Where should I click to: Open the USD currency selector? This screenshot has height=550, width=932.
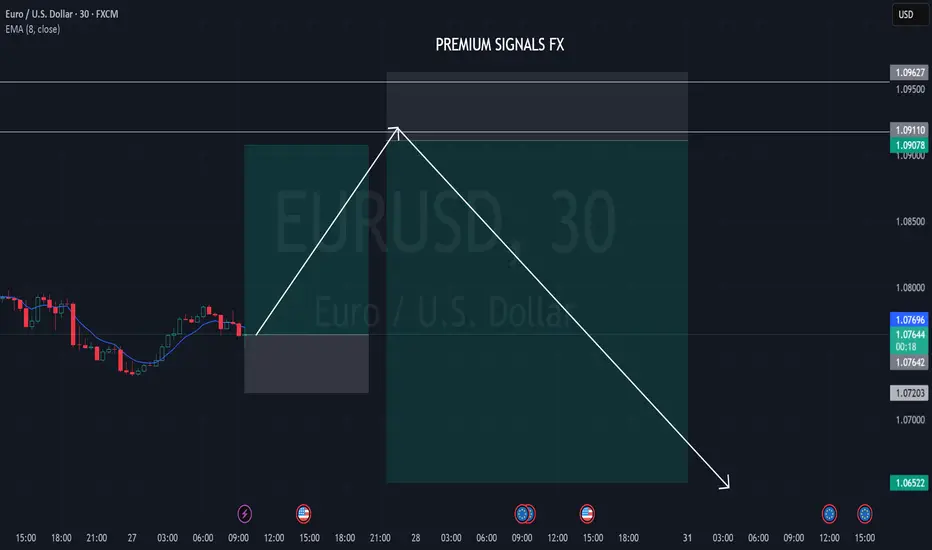[906, 14]
